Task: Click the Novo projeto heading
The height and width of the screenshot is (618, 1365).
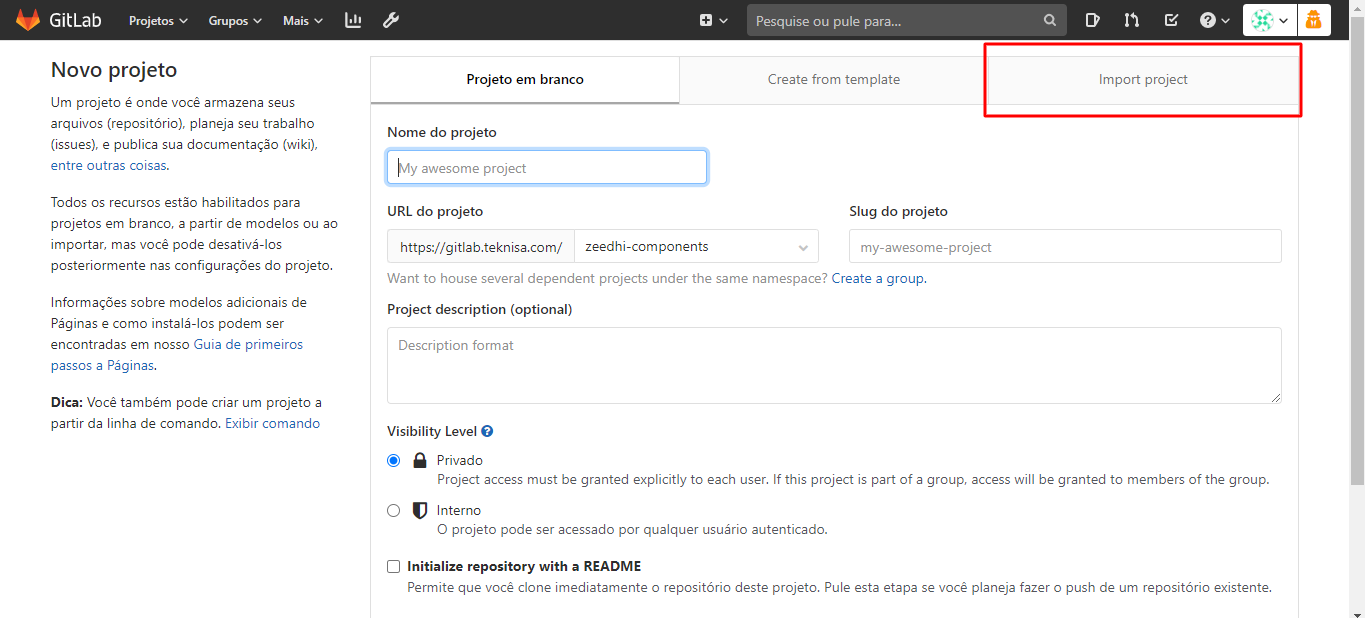Action: click(114, 70)
